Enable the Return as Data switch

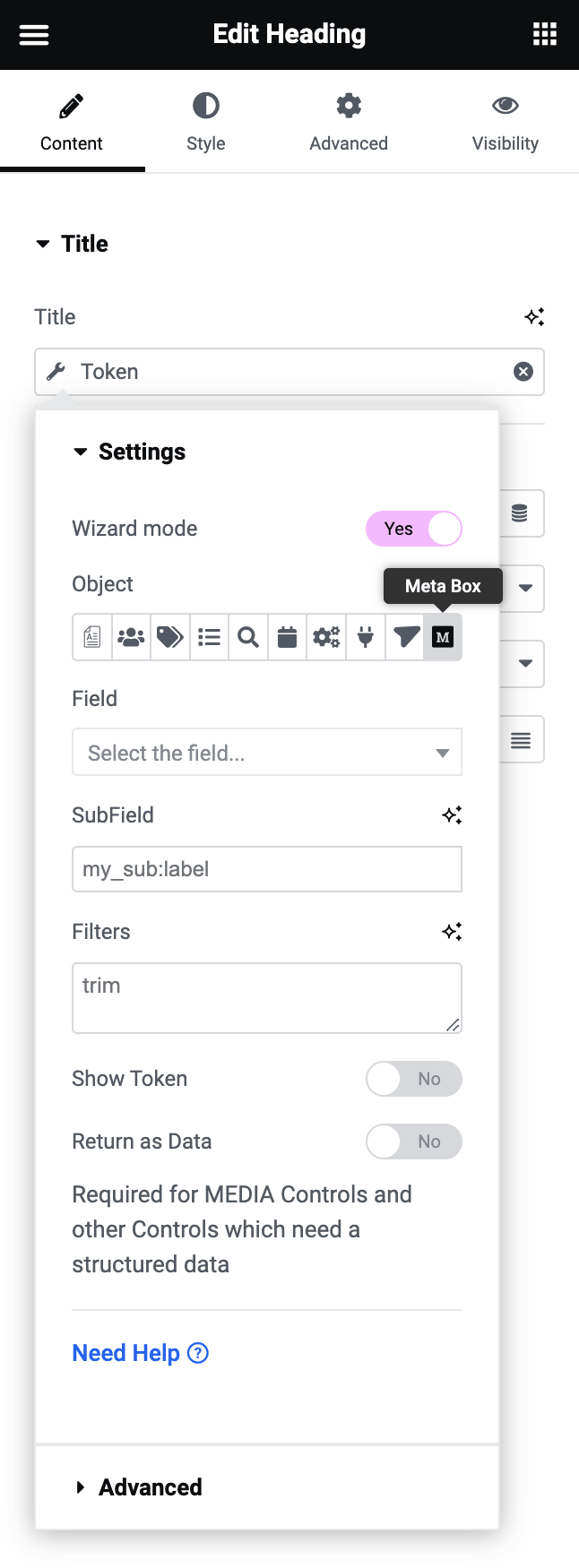414,1142
